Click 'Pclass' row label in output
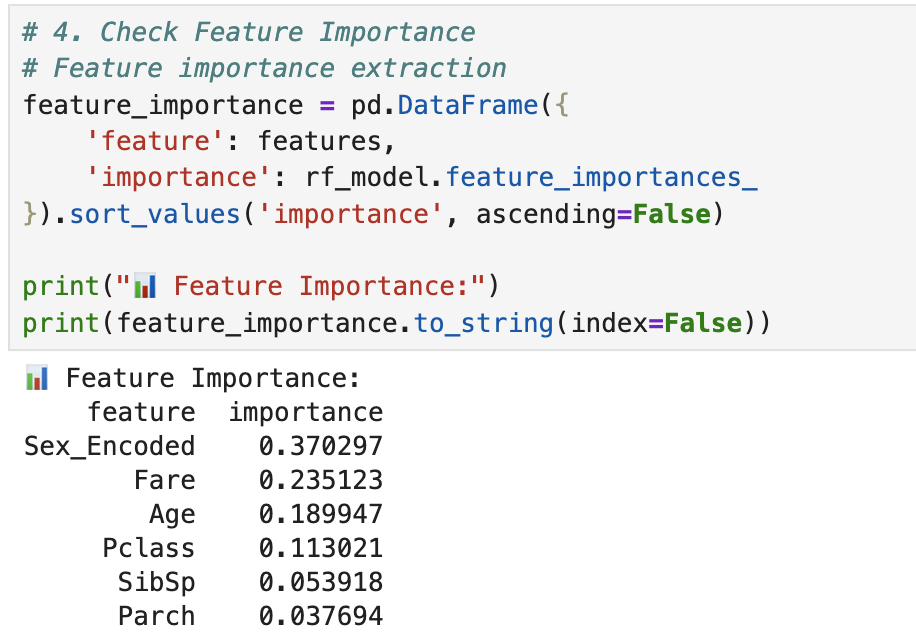The height and width of the screenshot is (640, 916). [148, 548]
